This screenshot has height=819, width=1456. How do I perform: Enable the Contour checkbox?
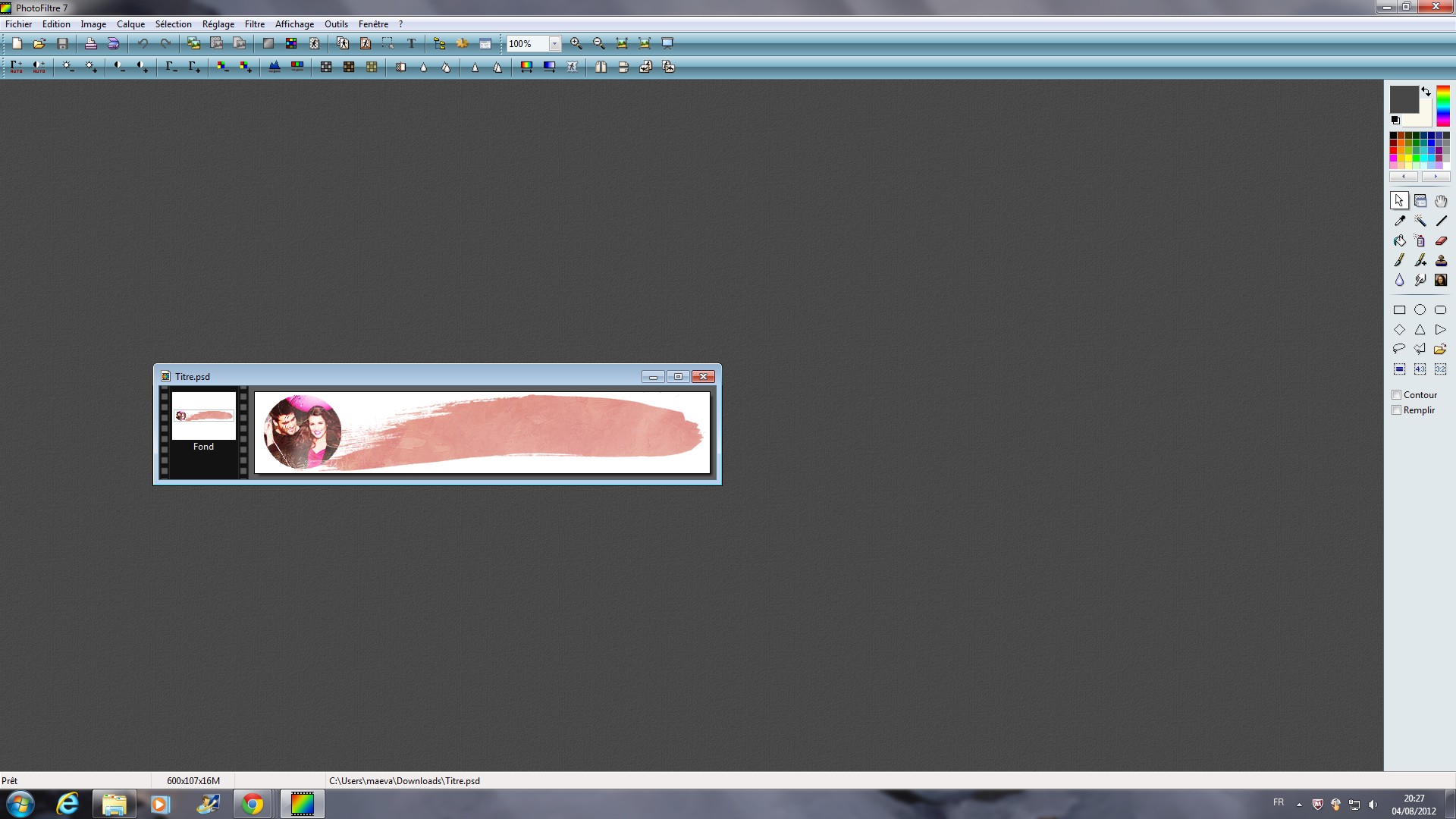coord(1396,394)
